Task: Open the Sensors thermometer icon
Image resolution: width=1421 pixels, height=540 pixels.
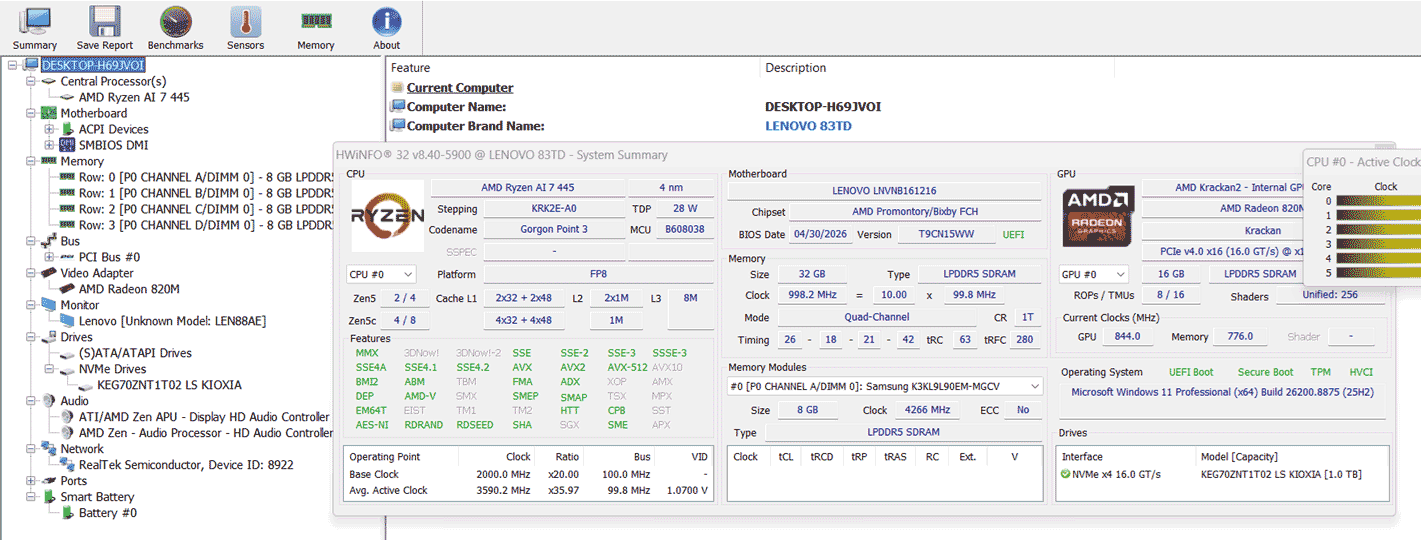Action: [x=245, y=28]
